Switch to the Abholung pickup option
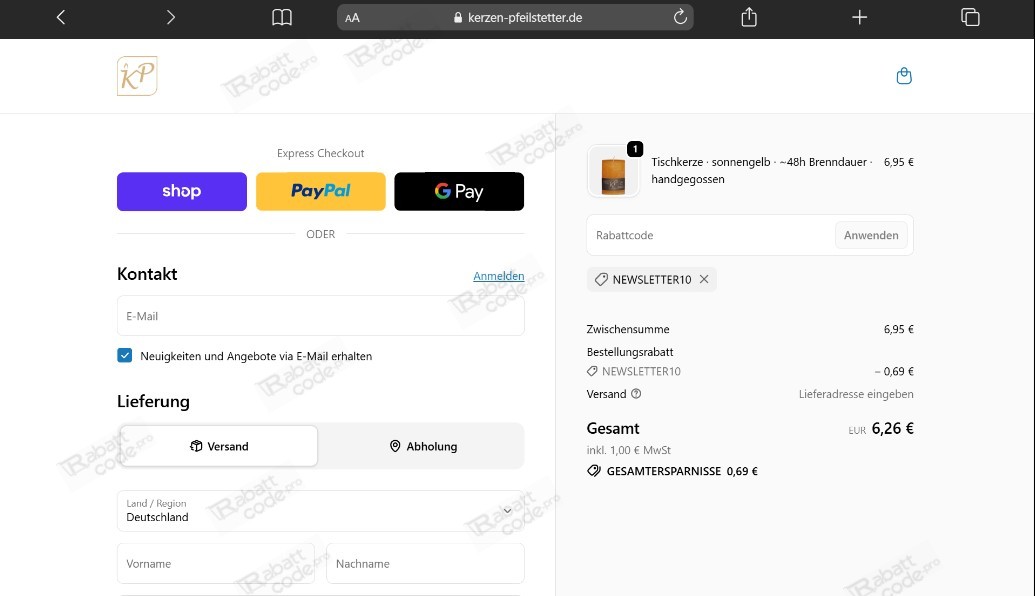The width and height of the screenshot is (1035, 596). [x=423, y=446]
